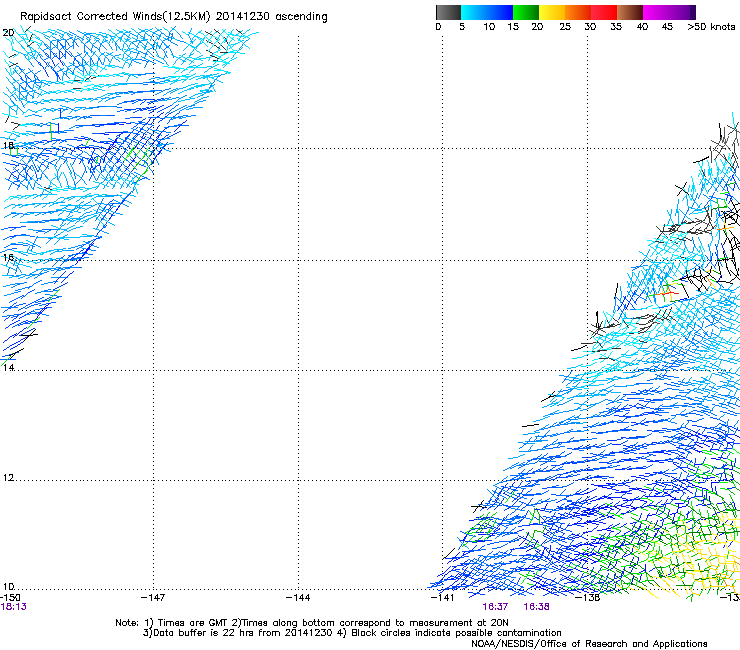The height and width of the screenshot is (650, 740).
Task: Click the '25' legend scale label
Action: click(x=565, y=27)
